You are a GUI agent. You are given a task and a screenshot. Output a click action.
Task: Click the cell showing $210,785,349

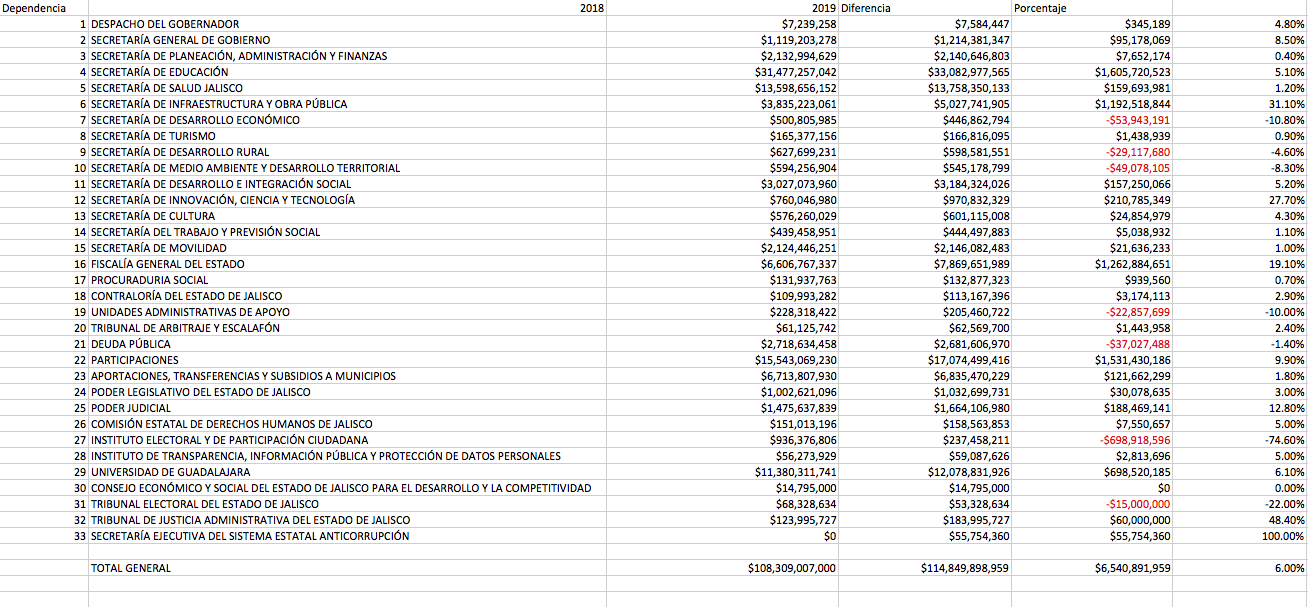click(1092, 200)
